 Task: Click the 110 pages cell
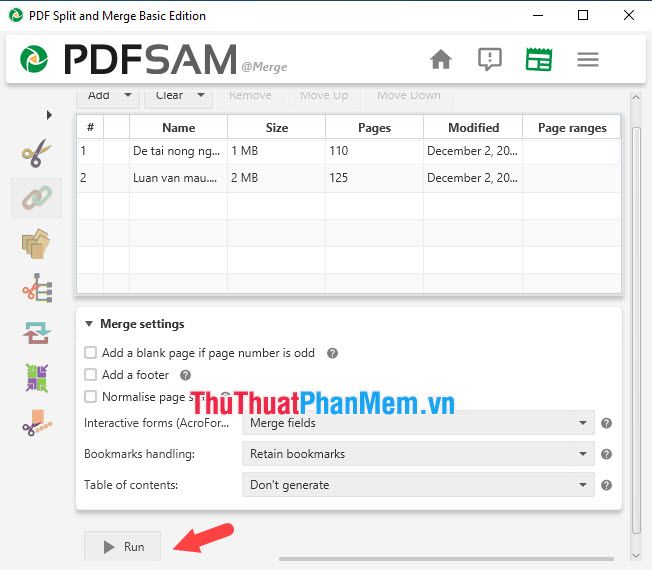pos(374,151)
